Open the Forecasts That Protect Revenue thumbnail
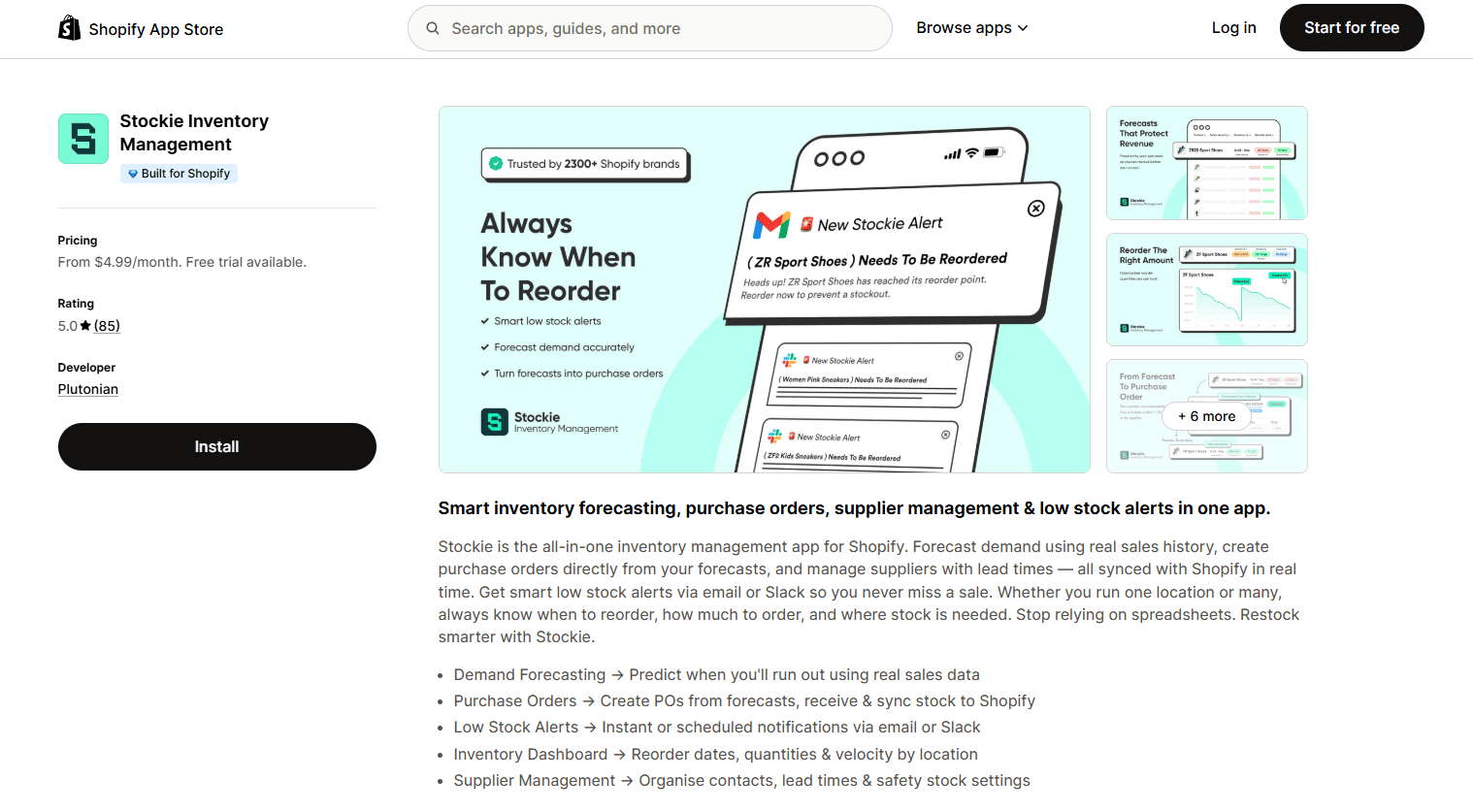Viewport: 1473px width, 812px height. 1207,163
